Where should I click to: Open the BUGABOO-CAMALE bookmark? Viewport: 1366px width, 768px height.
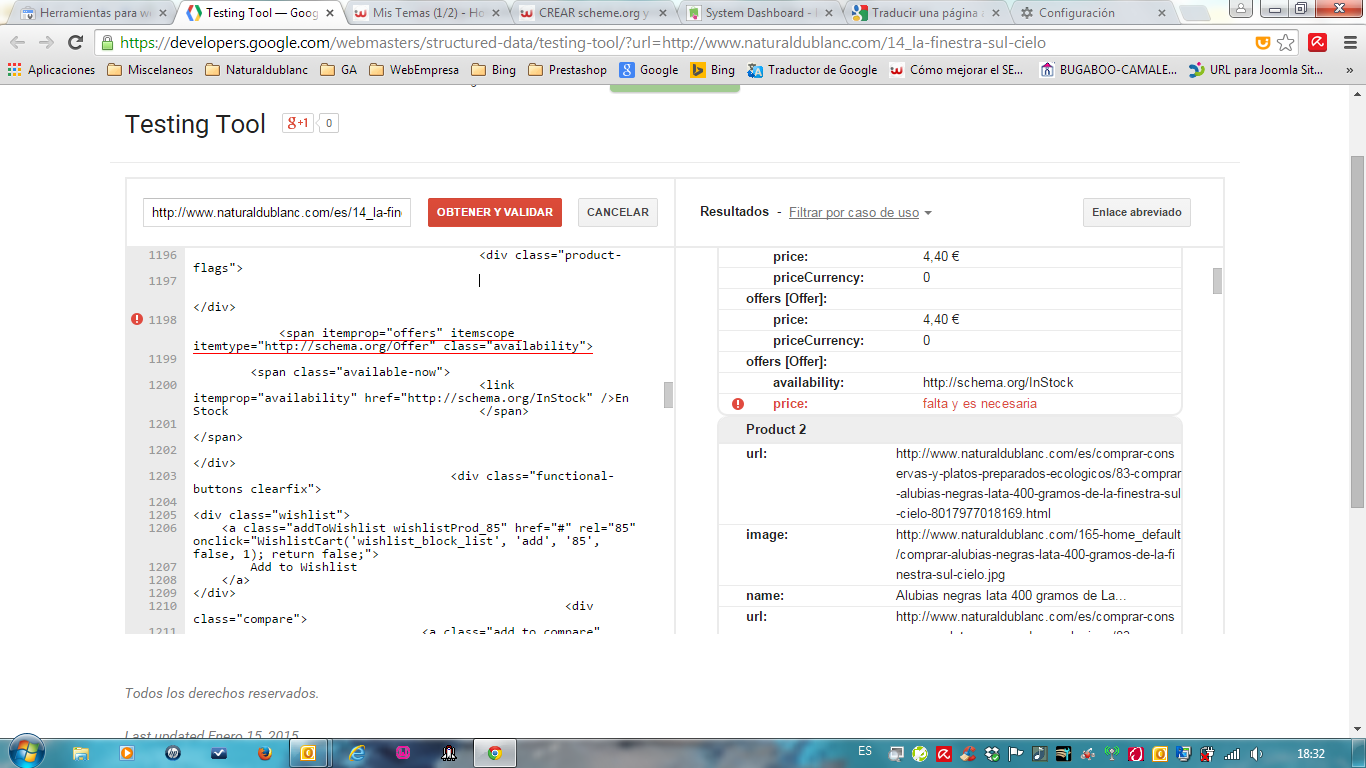(x=1109, y=70)
